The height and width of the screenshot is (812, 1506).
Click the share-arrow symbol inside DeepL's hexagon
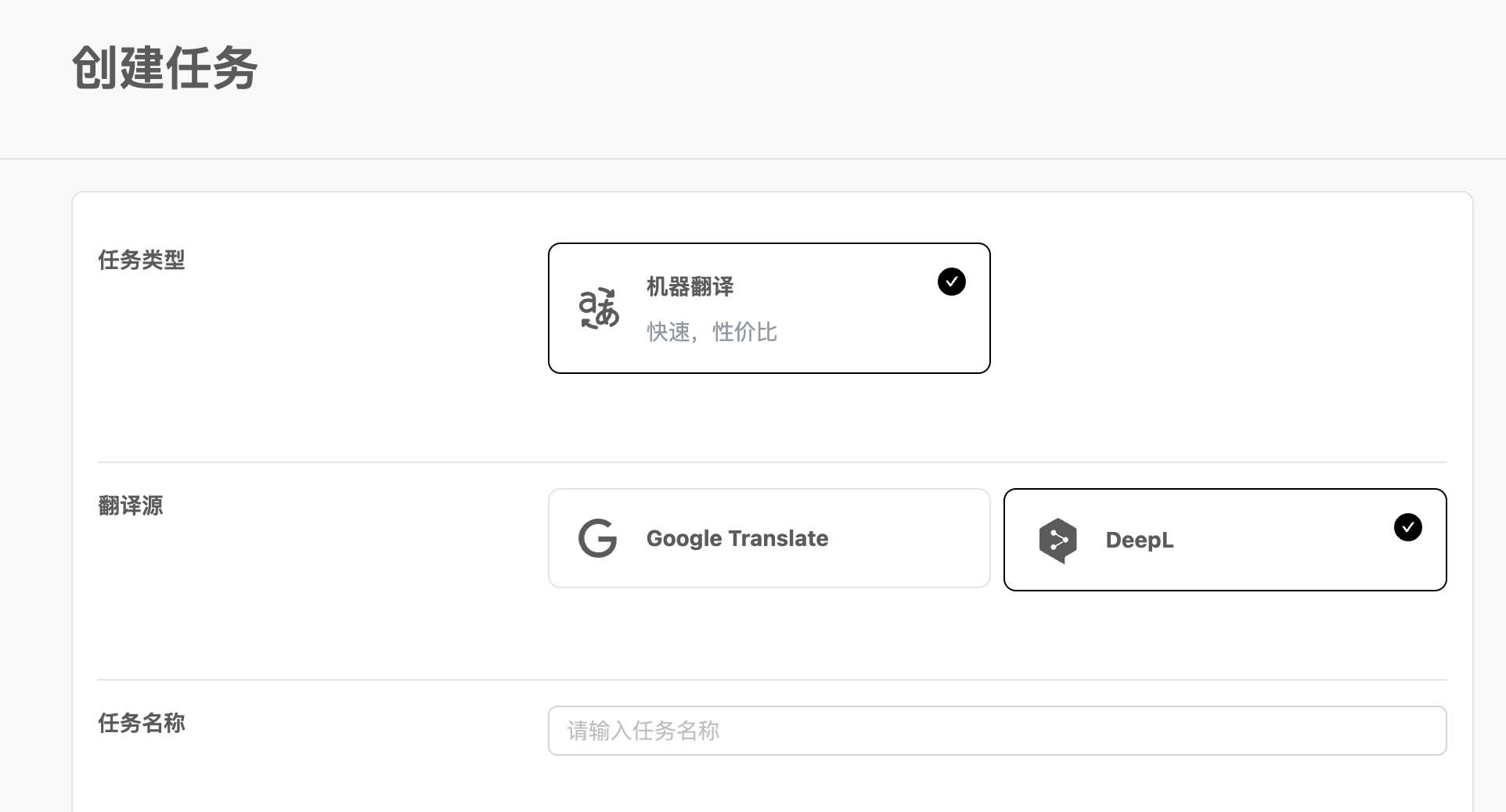pos(1058,539)
